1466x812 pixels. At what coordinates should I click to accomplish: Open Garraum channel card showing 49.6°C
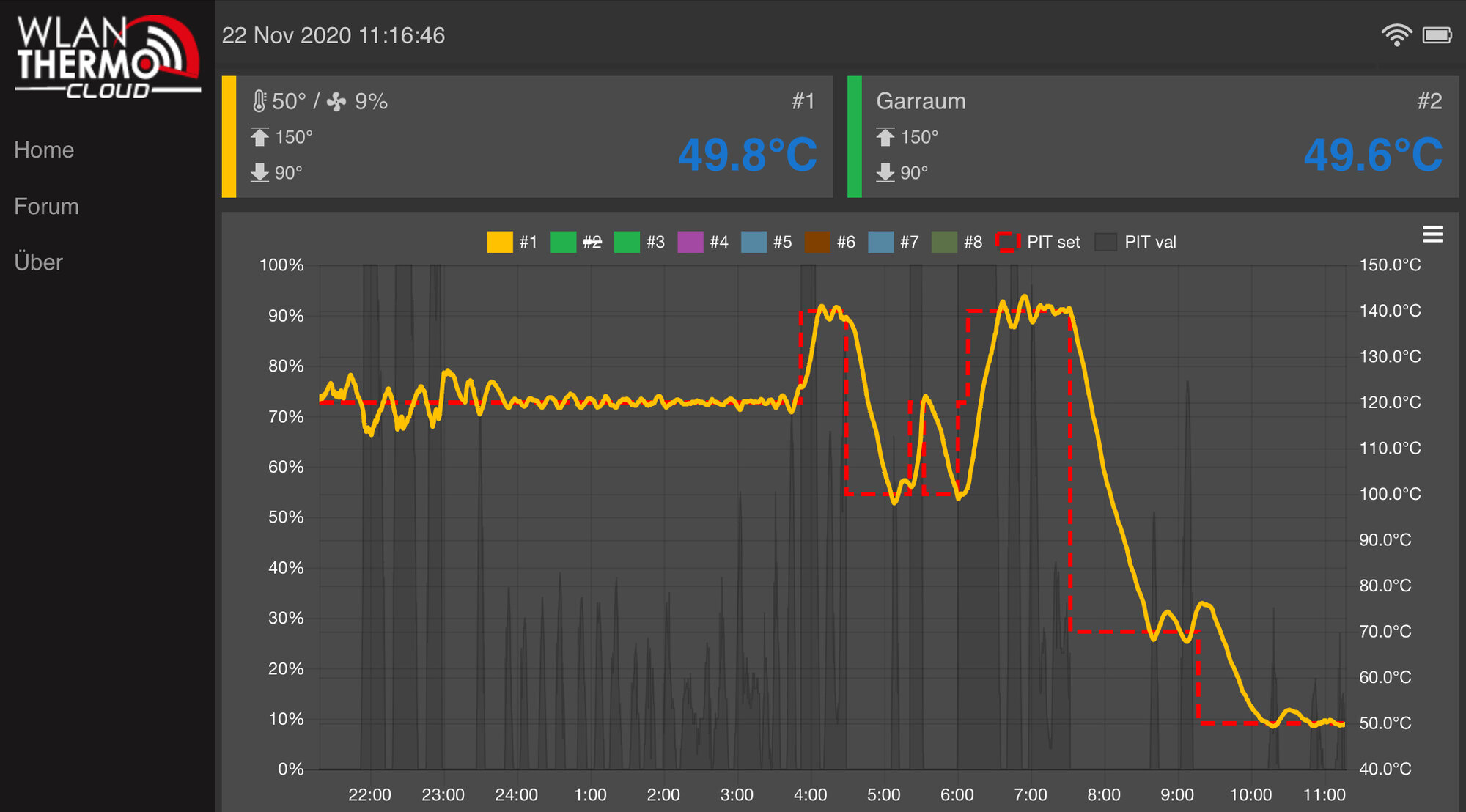click(x=1153, y=136)
